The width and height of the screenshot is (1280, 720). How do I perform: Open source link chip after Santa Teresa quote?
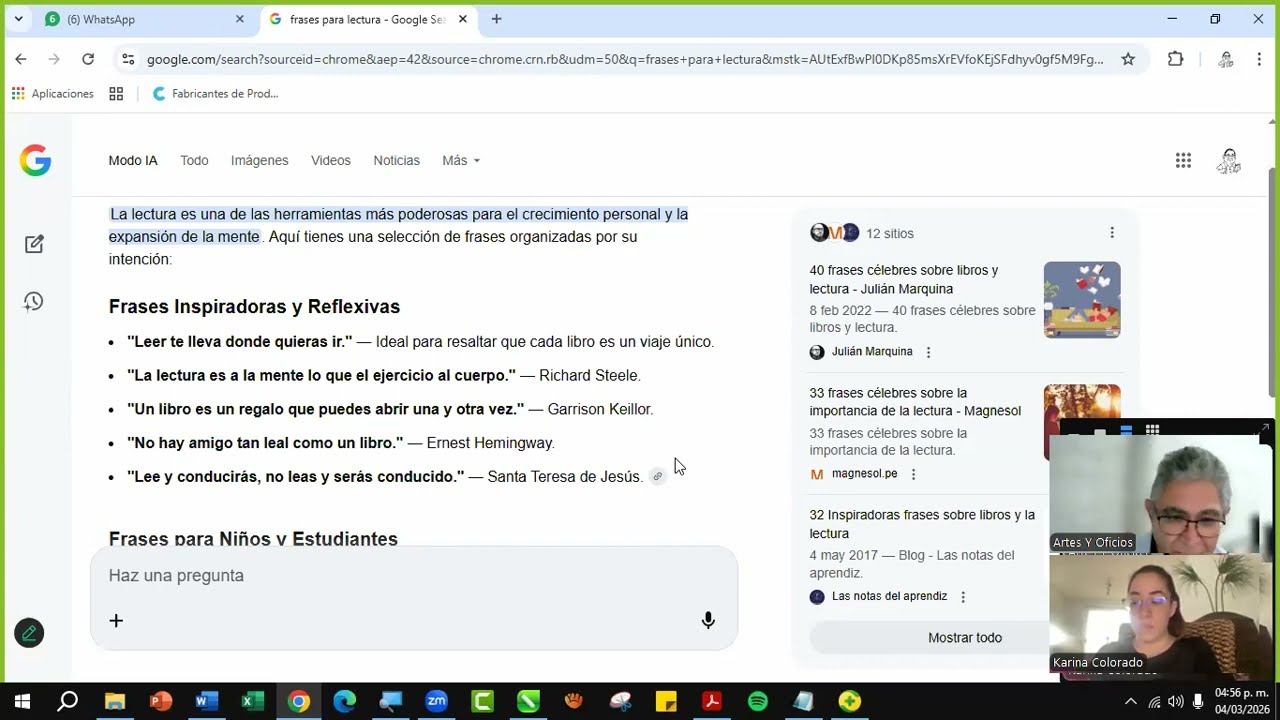pos(657,477)
